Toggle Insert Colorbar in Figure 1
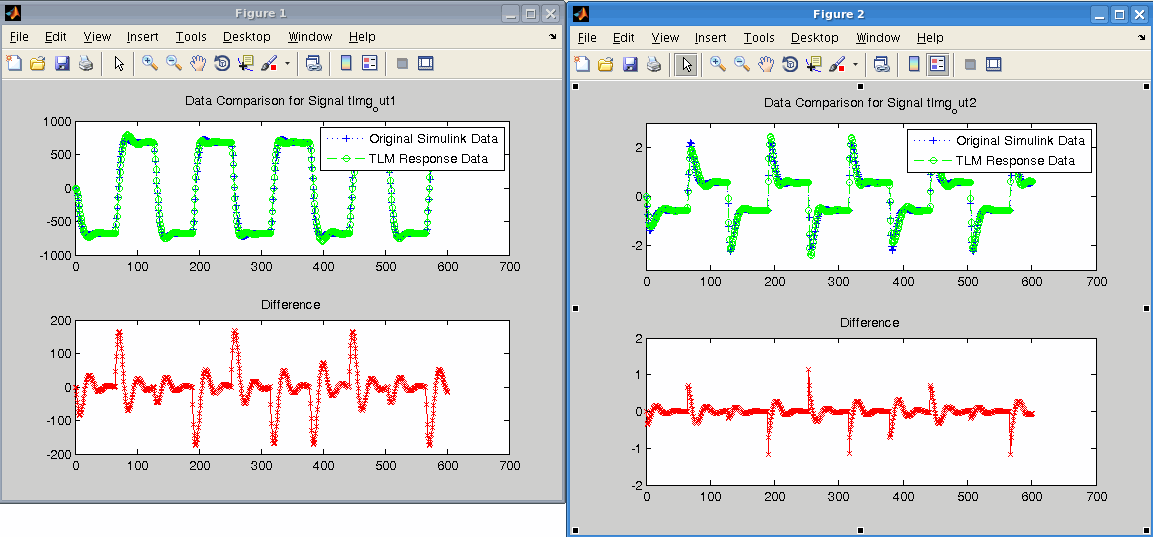The height and width of the screenshot is (537, 1153). (x=346, y=64)
